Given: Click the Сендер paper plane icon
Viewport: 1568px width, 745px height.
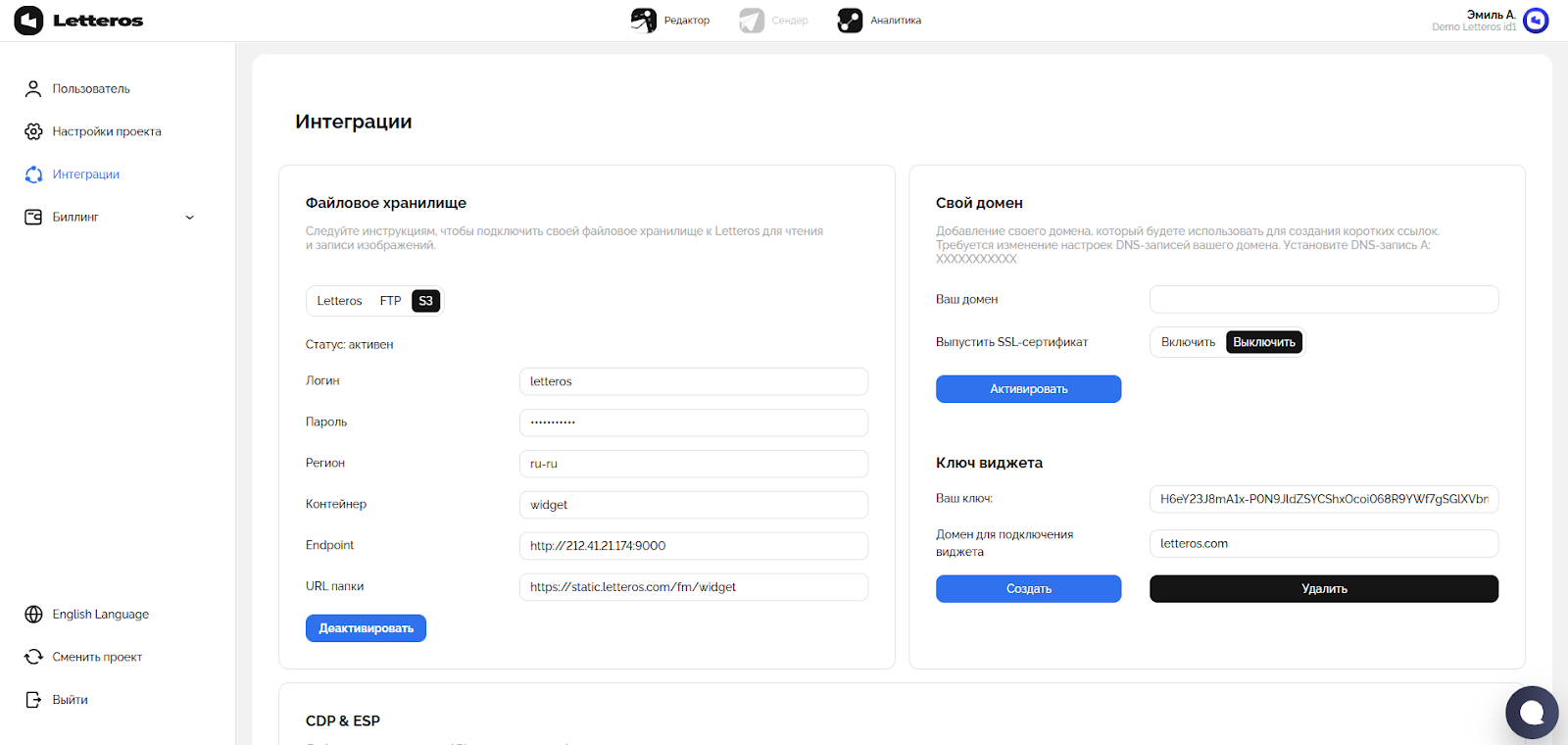Looking at the screenshot, I should tap(752, 21).
